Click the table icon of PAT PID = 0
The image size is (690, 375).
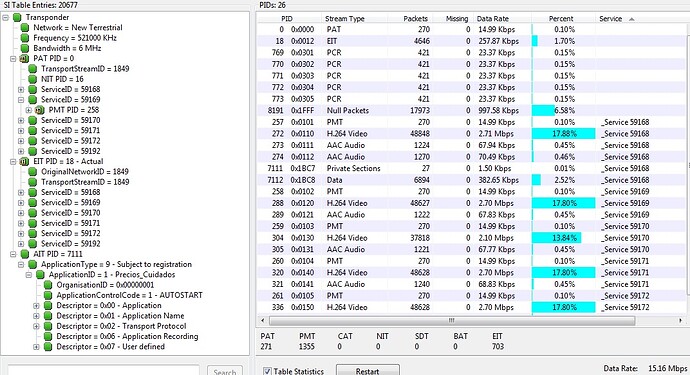25,59
